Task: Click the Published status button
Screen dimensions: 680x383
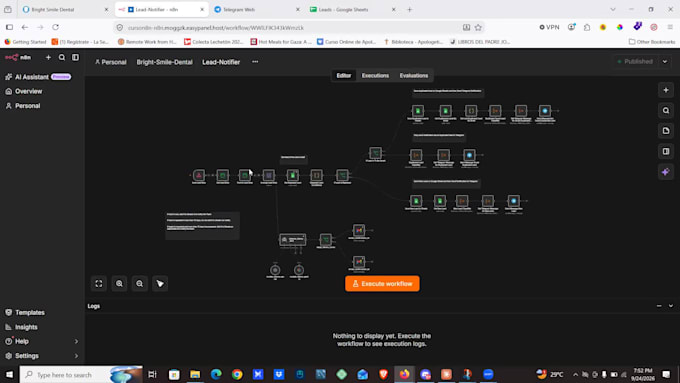Action: [635, 62]
